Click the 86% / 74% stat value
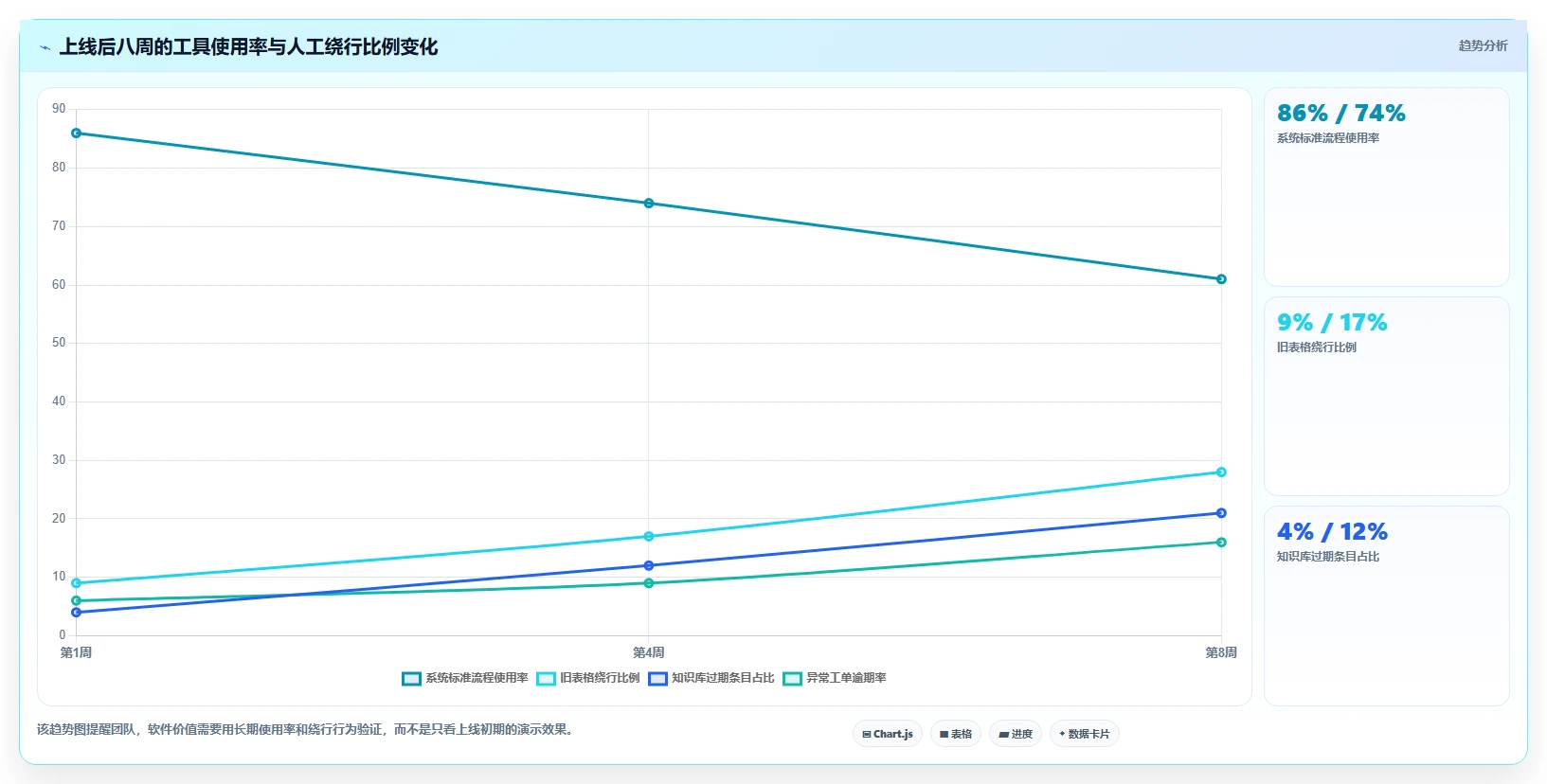Image resolution: width=1547 pixels, height=784 pixels. point(1340,114)
